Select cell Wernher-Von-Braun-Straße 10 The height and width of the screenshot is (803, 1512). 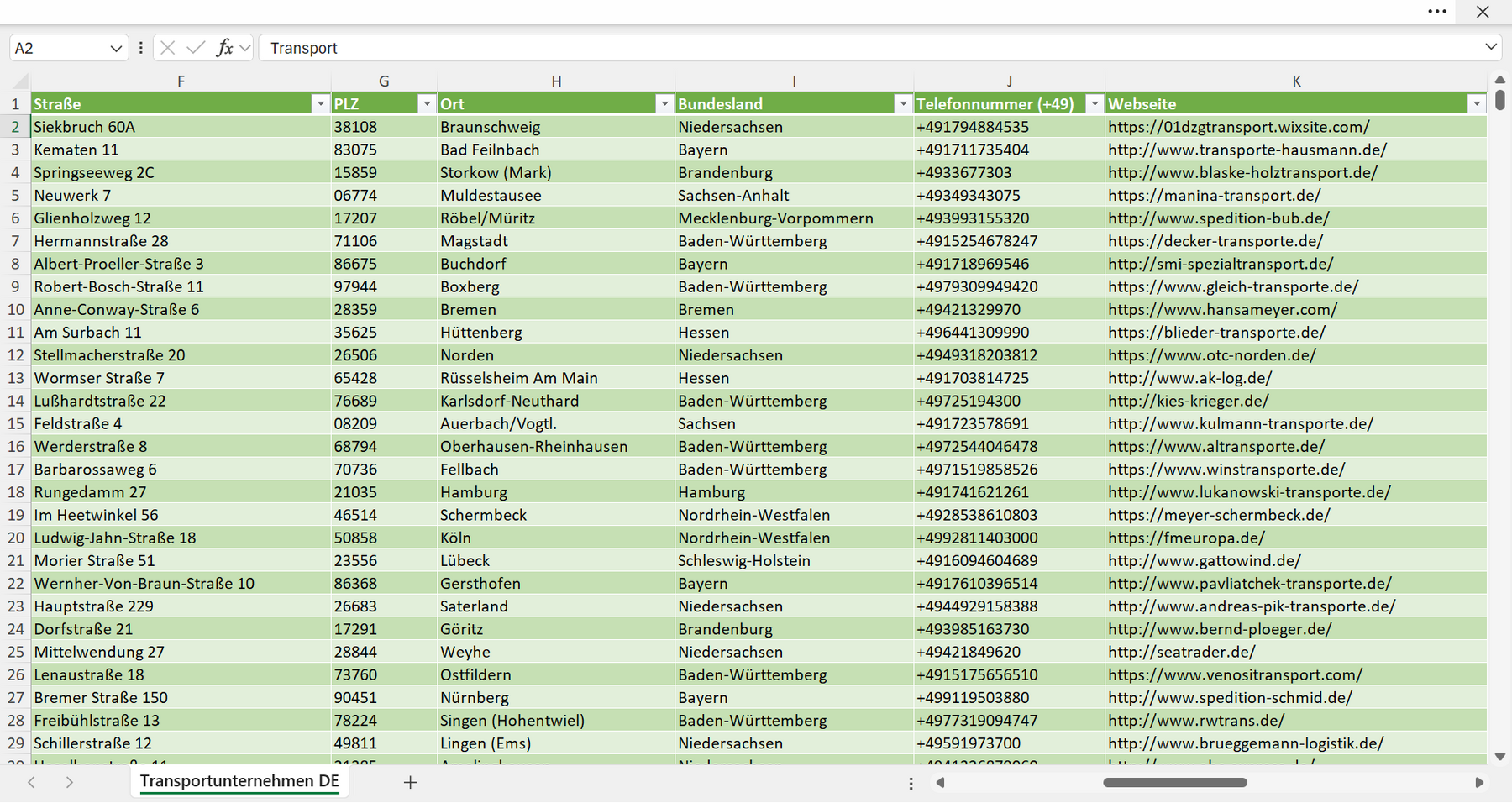pos(181,584)
